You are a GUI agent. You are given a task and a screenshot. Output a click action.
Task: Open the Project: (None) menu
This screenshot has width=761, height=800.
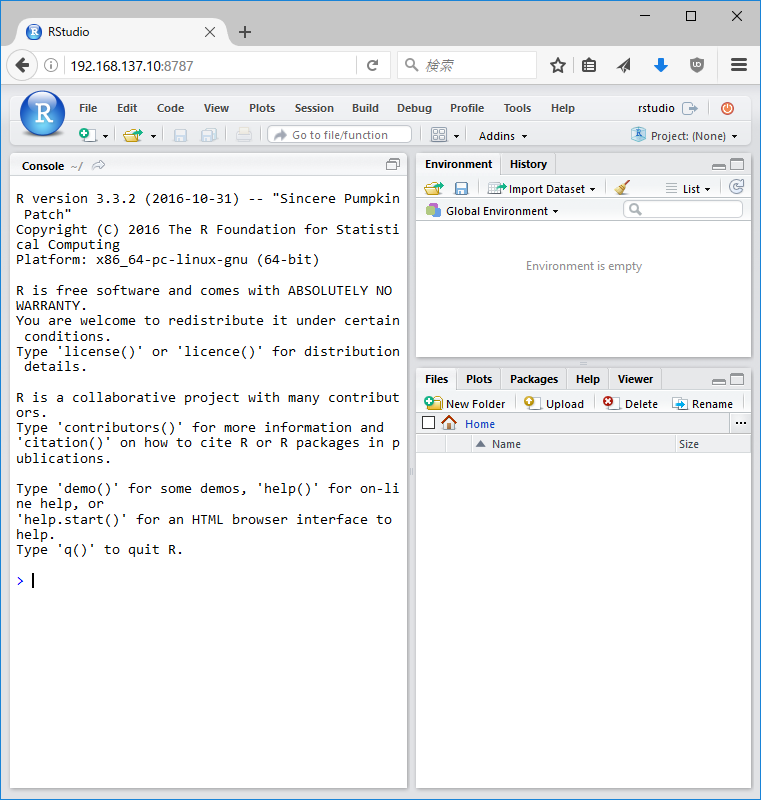pos(685,136)
